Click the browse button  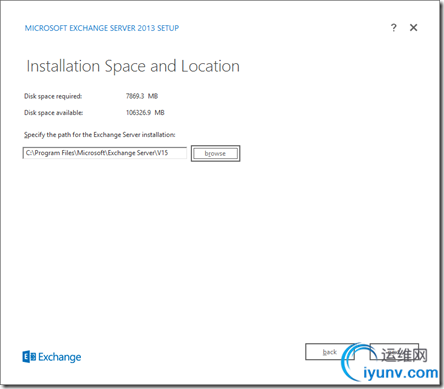tap(215, 153)
